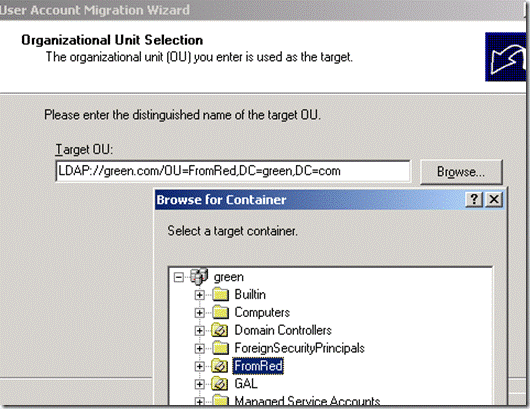The height and width of the screenshot is (409, 530).
Task: Click the help question mark button
Action: tap(474, 199)
